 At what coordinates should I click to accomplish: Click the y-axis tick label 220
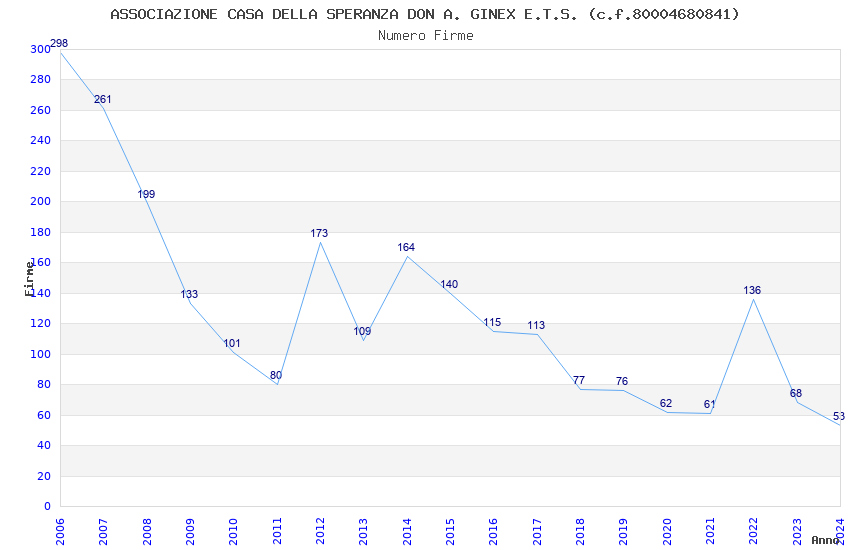(40, 171)
